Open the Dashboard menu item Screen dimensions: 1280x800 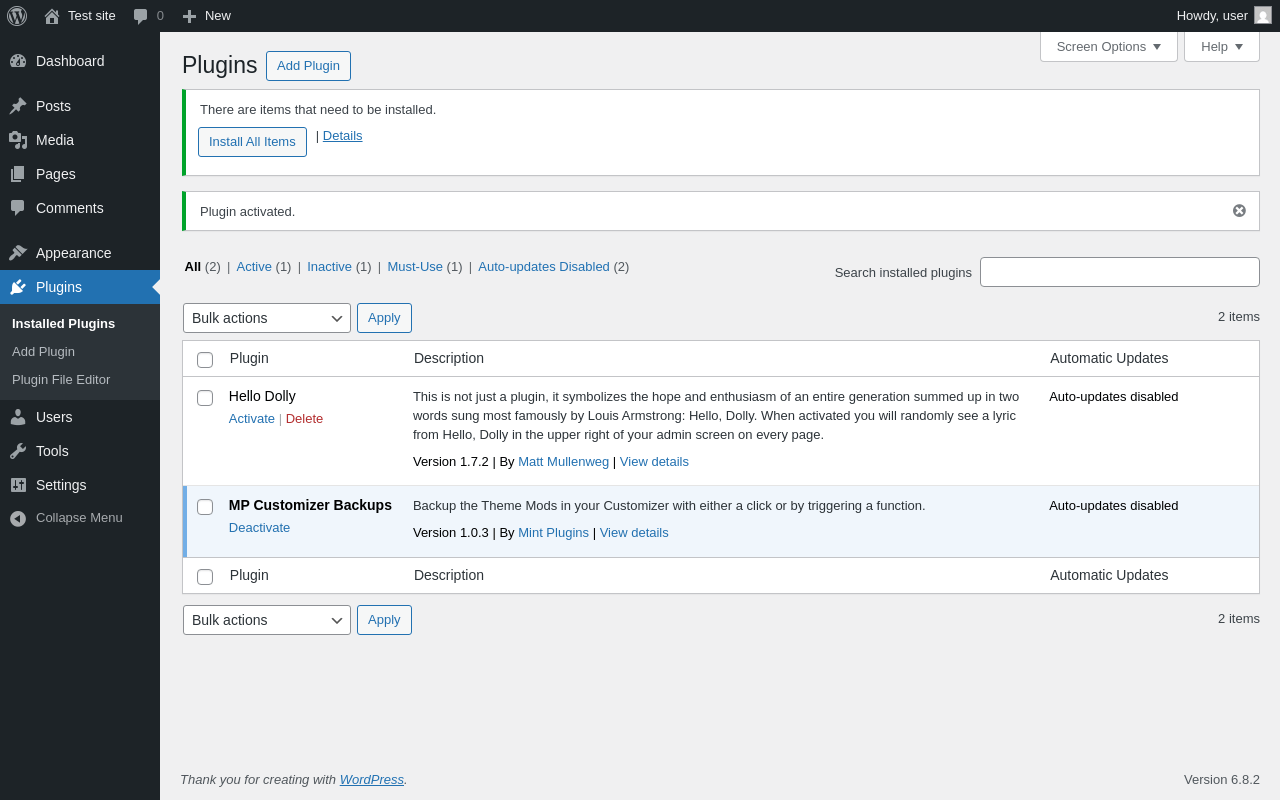pos(80,61)
